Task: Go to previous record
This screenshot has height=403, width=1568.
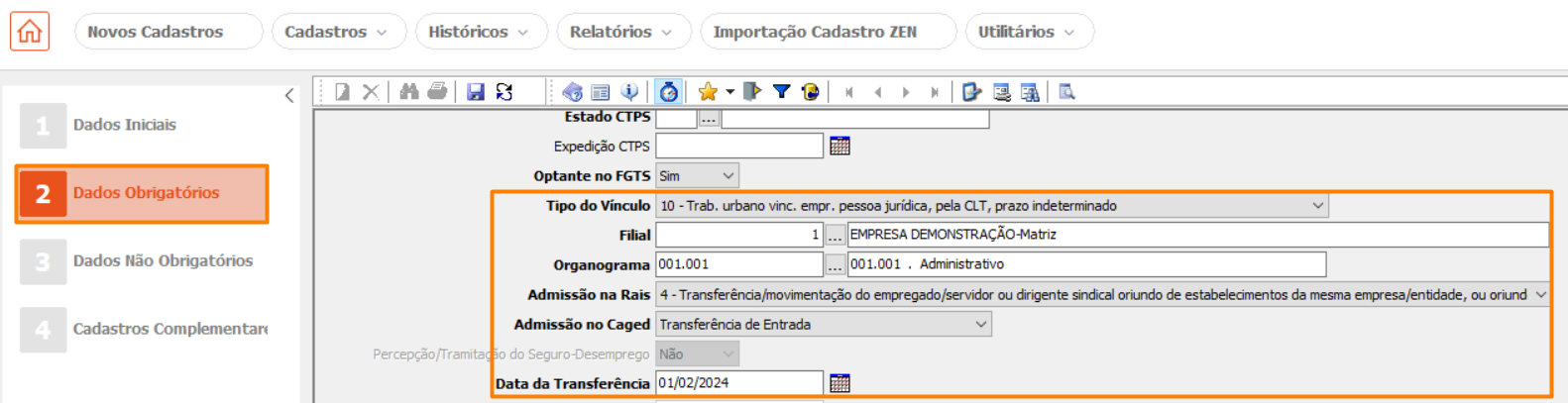Action: (x=878, y=92)
